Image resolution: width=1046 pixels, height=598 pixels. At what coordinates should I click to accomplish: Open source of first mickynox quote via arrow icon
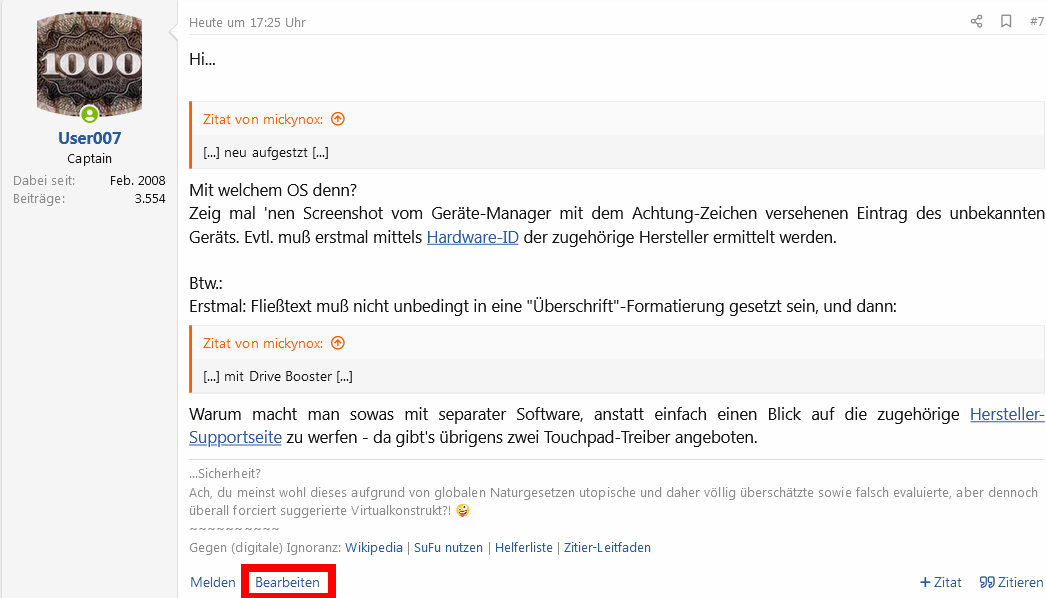[337, 118]
